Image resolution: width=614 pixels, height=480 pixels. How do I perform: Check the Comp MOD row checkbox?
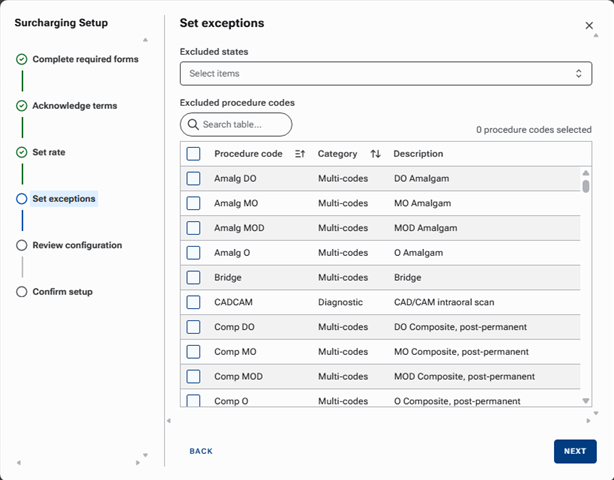[x=193, y=376]
